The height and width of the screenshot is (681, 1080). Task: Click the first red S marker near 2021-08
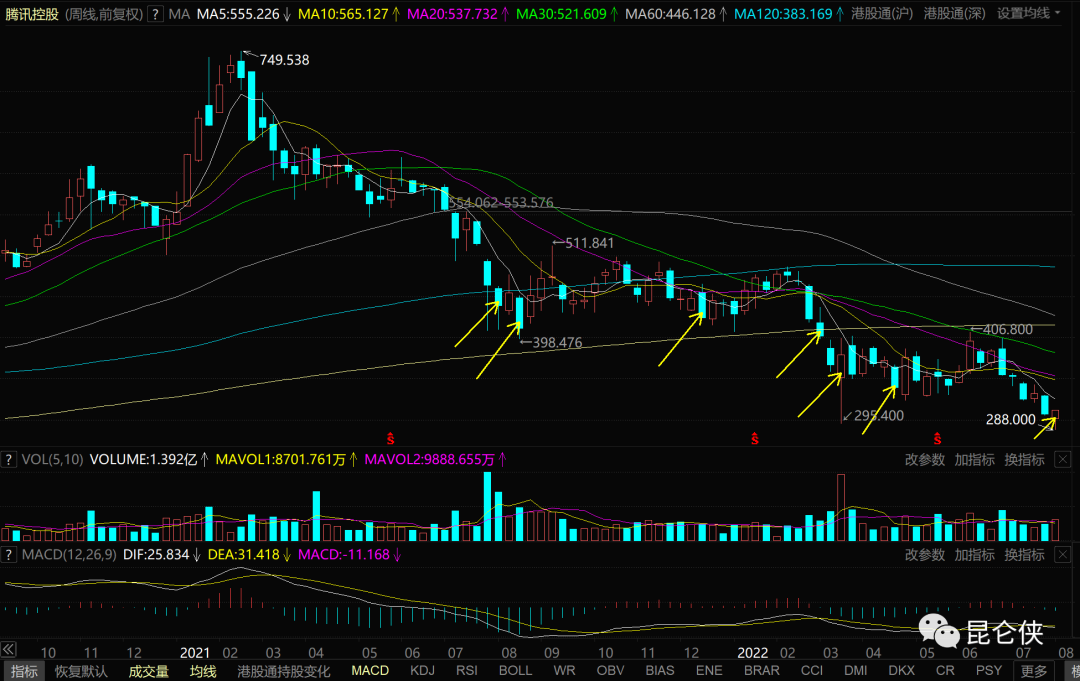coord(390,438)
